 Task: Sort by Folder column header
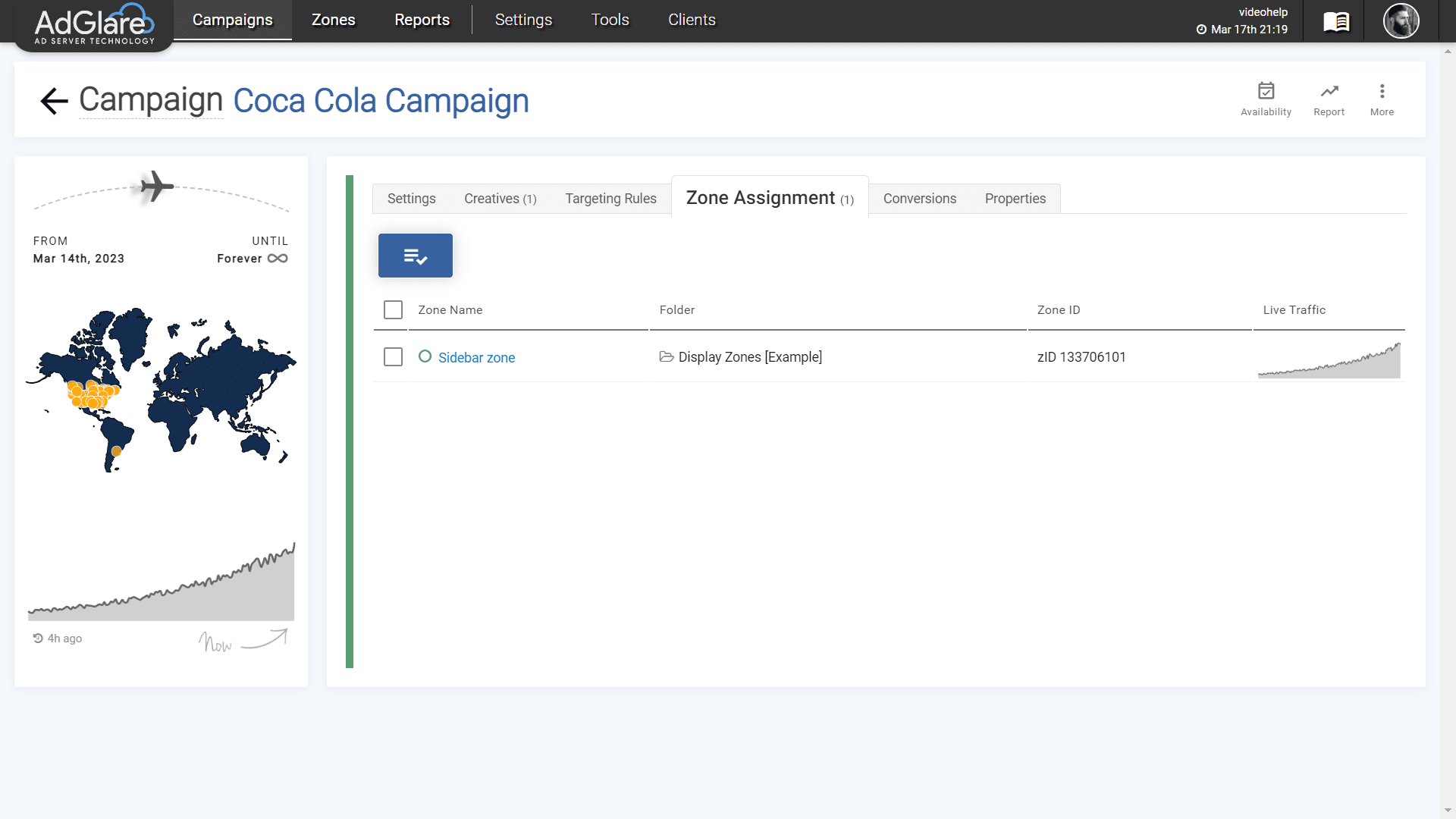pos(676,310)
